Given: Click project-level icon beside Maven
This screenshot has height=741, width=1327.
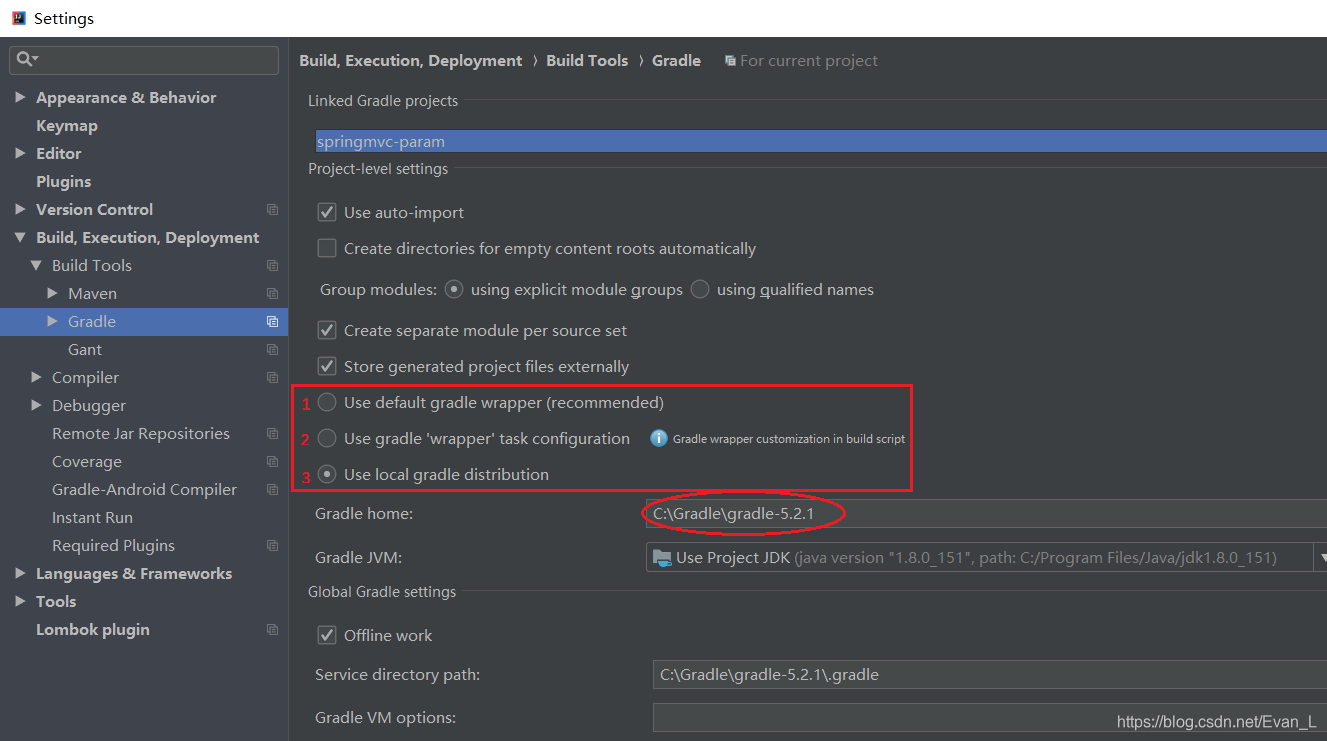Looking at the screenshot, I should [272, 293].
